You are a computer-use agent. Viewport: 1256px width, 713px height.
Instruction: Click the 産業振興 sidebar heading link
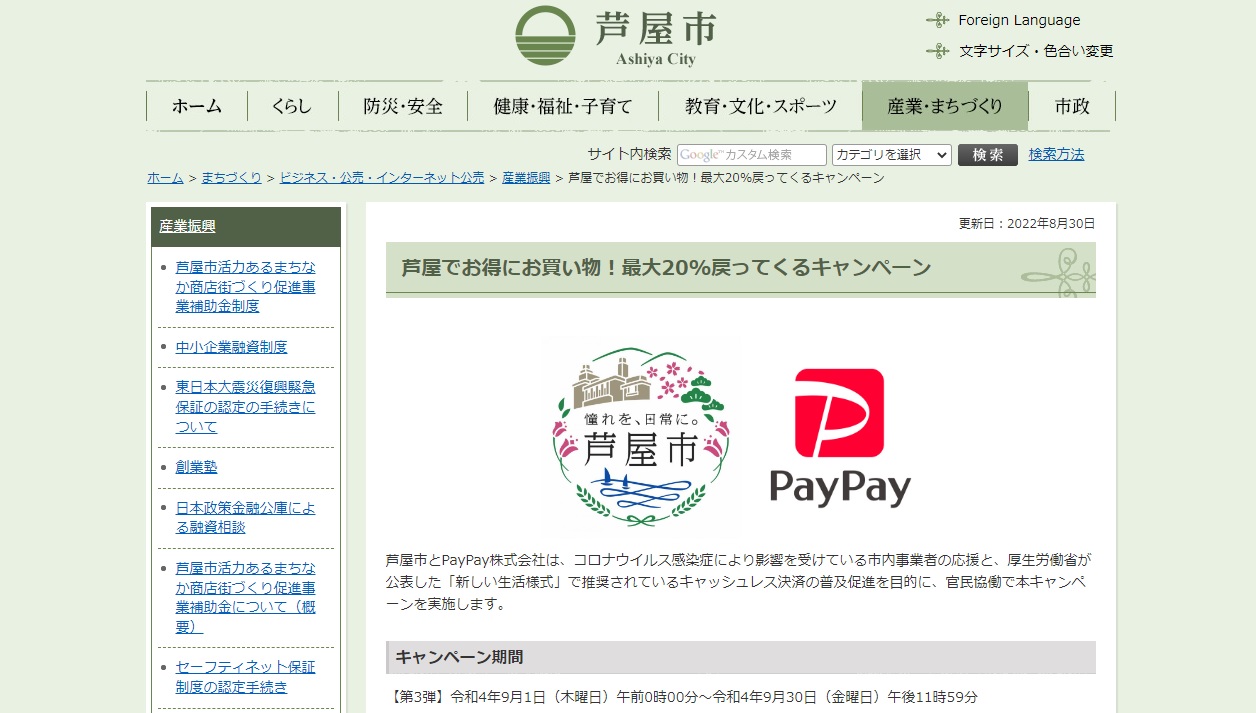click(187, 226)
